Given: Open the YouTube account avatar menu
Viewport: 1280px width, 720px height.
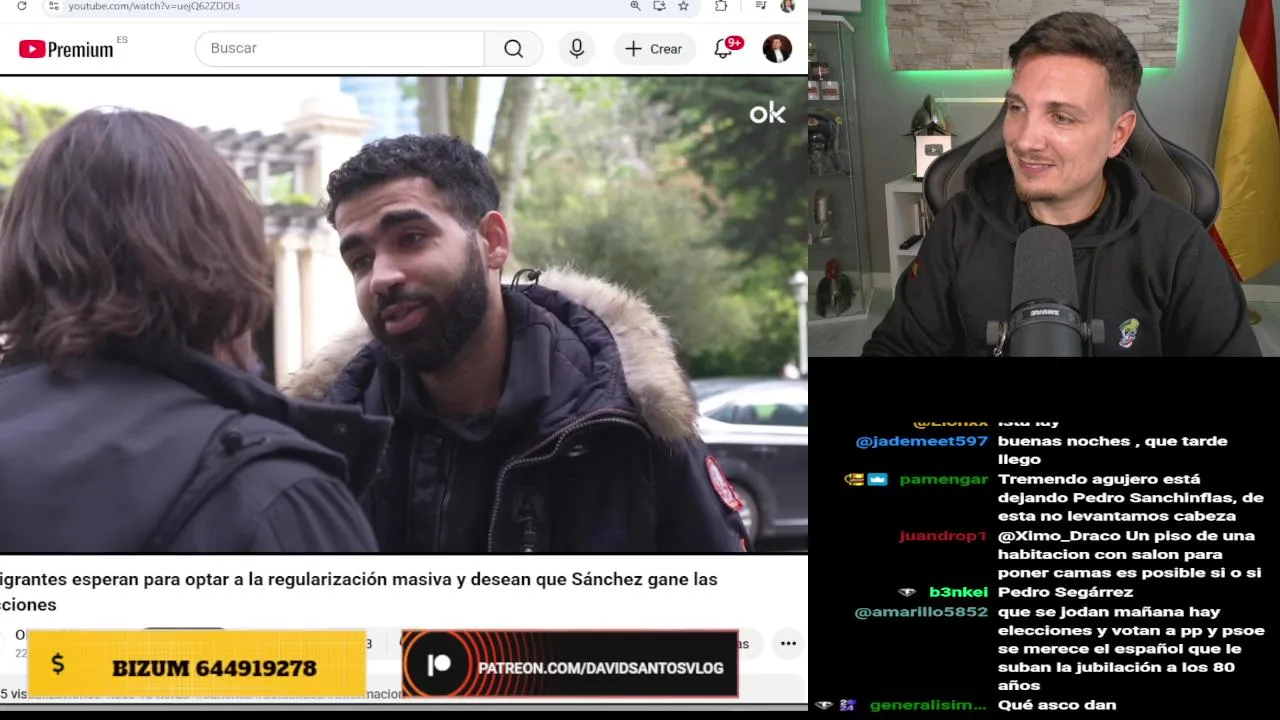Looking at the screenshot, I should pyautogui.click(x=777, y=48).
